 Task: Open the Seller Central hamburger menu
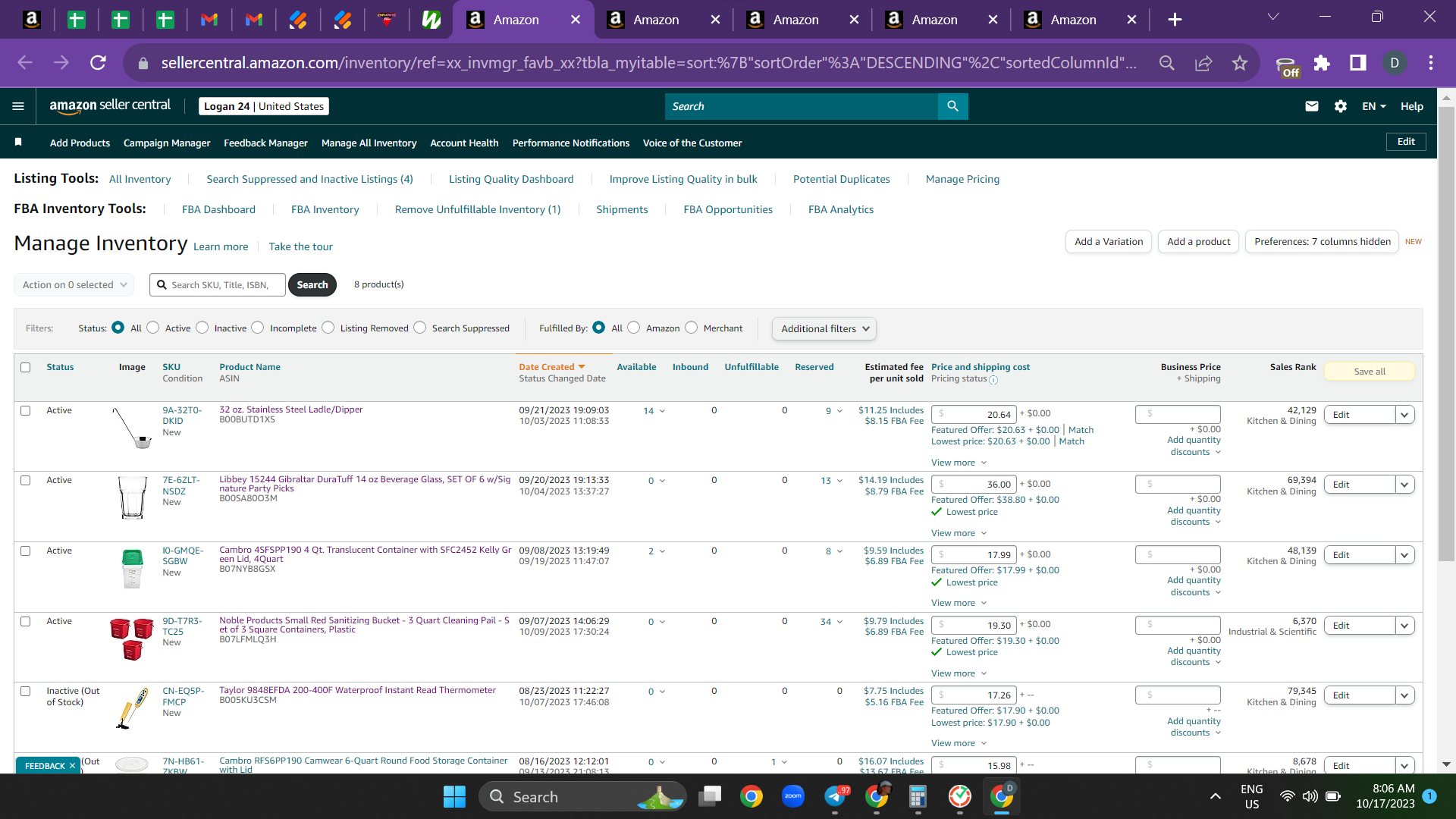18,106
